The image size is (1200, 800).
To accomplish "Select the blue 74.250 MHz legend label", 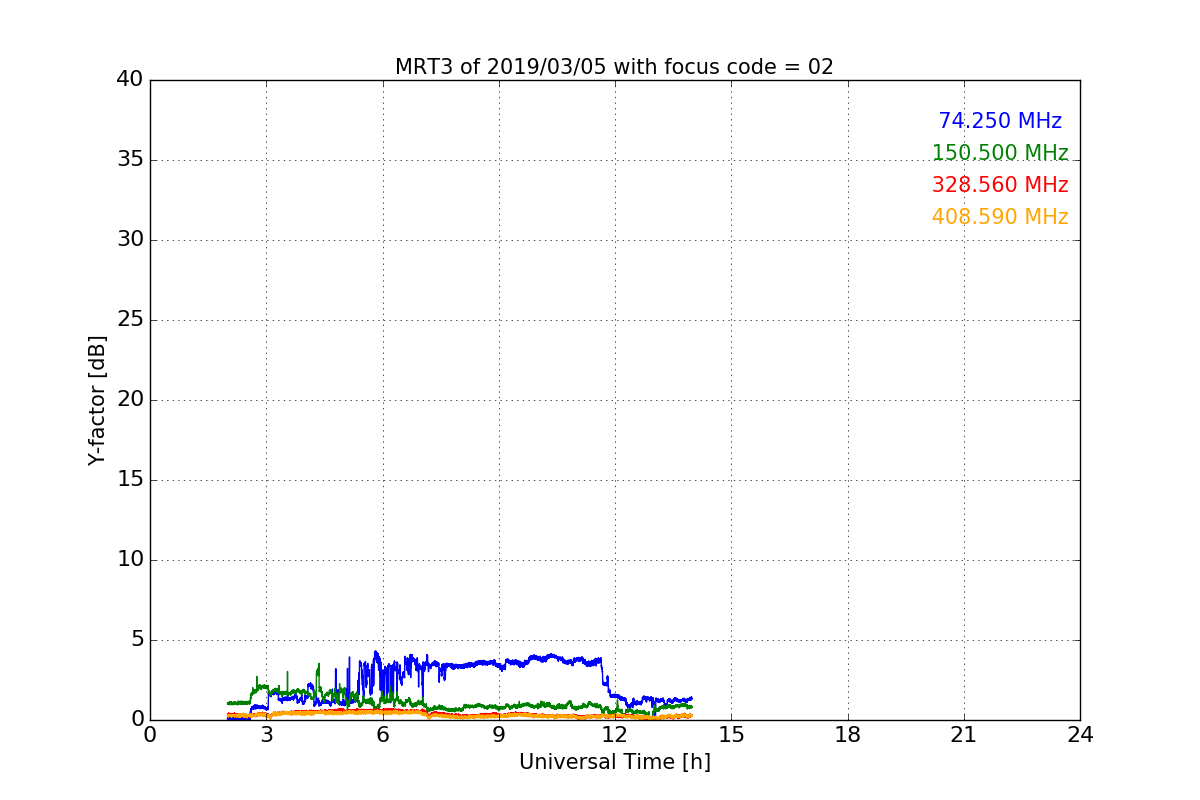I will click(1000, 121).
